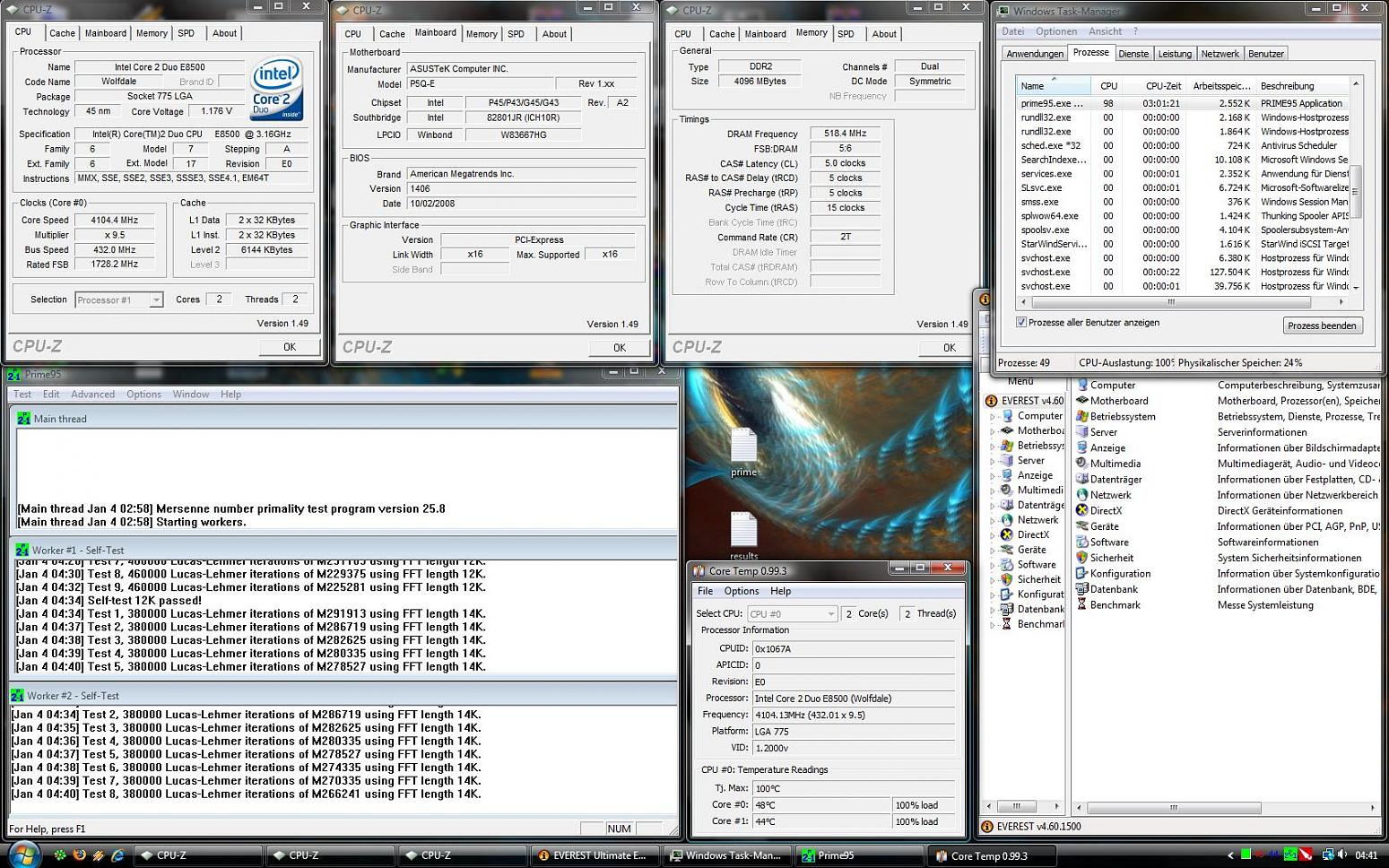Open Options menu in Core Temp
Image resolution: width=1389 pixels, height=868 pixels.
coord(742,591)
